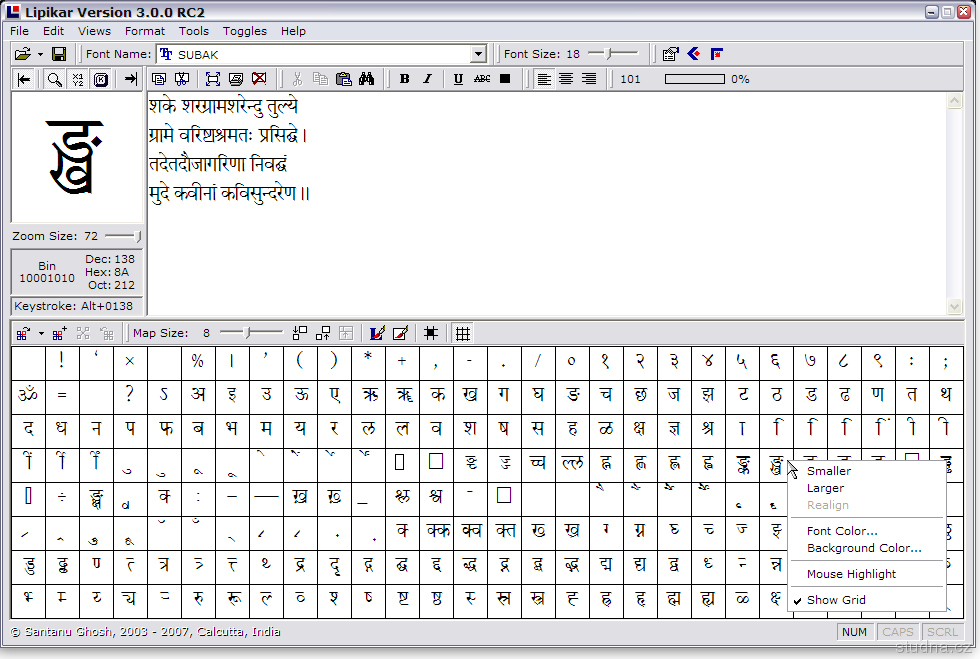
Task: Expand the Open file dropdown arrow
Action: 40,54
